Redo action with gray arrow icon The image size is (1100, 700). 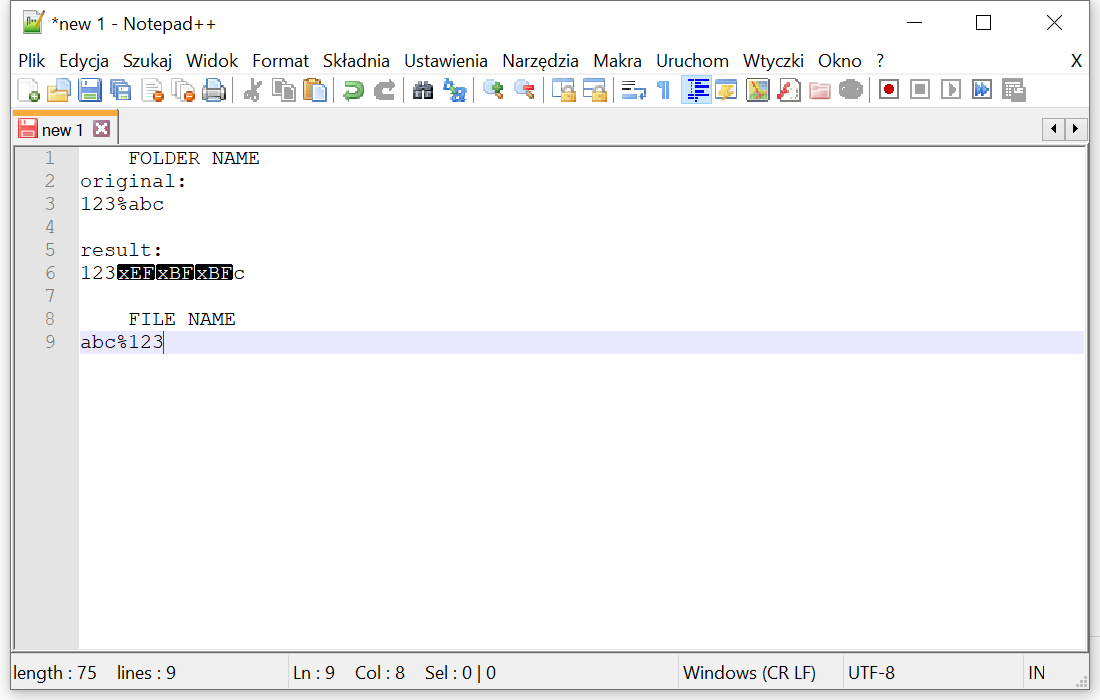(x=384, y=90)
